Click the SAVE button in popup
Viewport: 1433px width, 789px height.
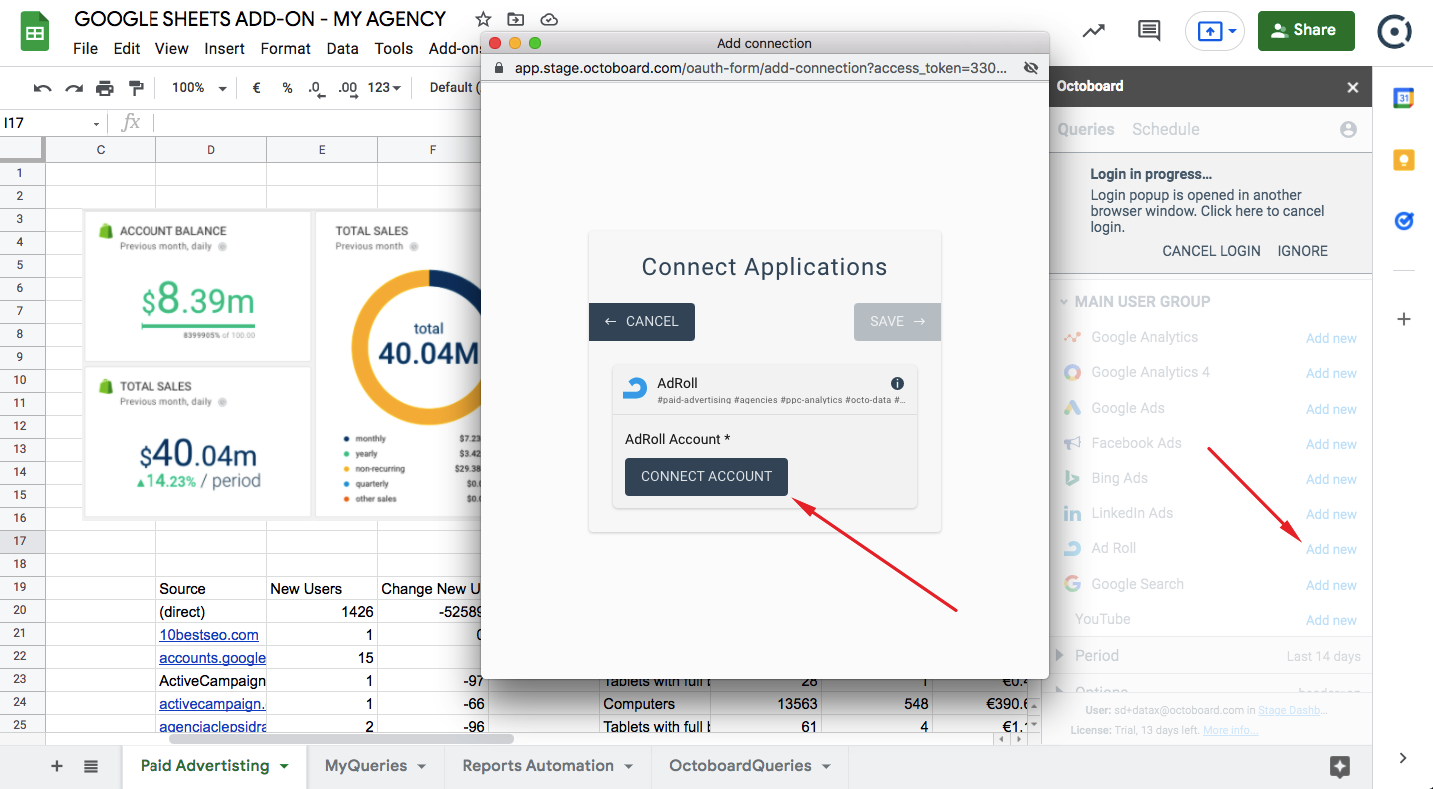coord(897,322)
